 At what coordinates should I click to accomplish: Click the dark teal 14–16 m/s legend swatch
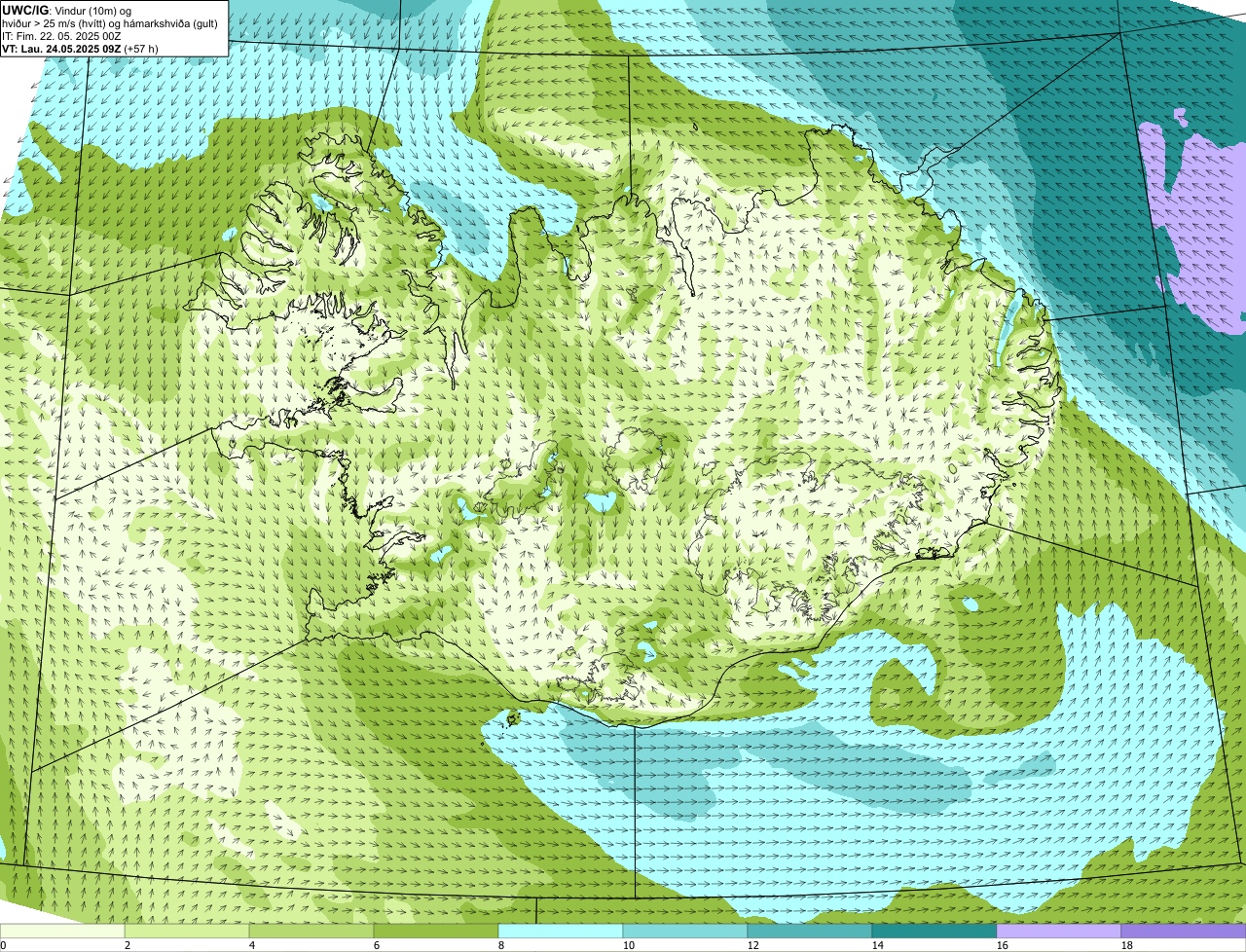[934, 931]
